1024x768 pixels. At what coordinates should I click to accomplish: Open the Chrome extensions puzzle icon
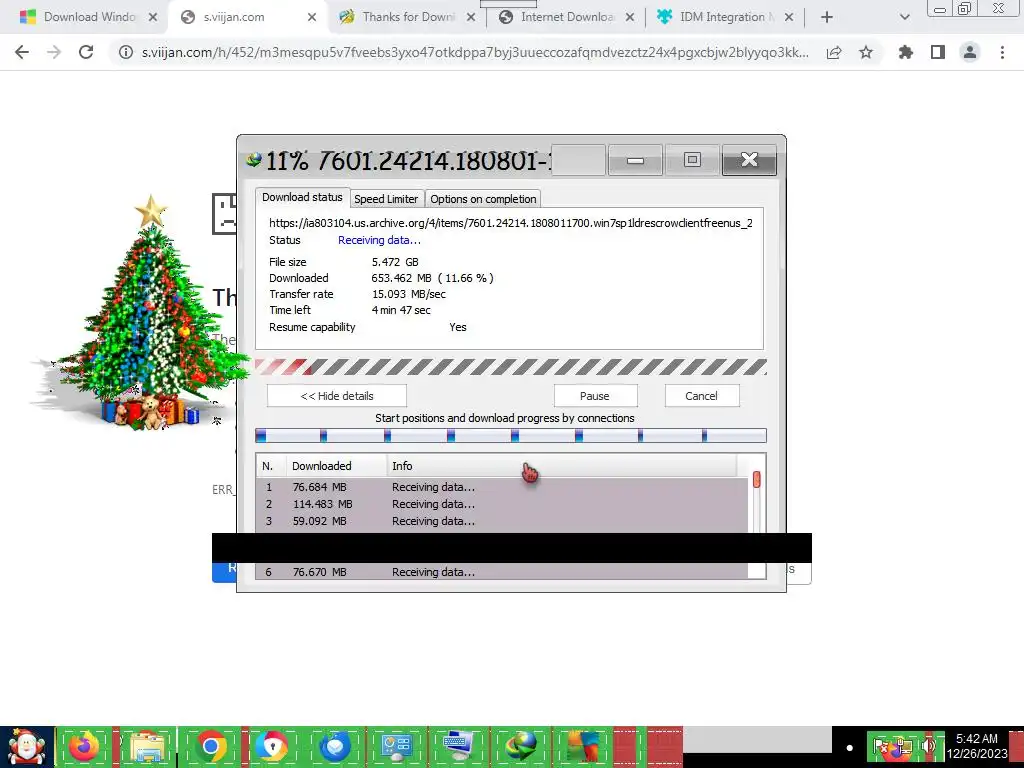tap(905, 52)
